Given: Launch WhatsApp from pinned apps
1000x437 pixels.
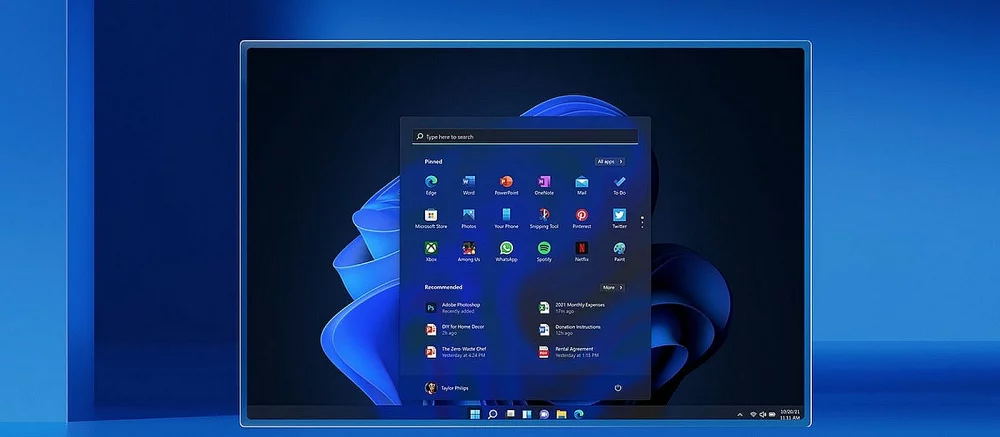Looking at the screenshot, I should pyautogui.click(x=506, y=251).
